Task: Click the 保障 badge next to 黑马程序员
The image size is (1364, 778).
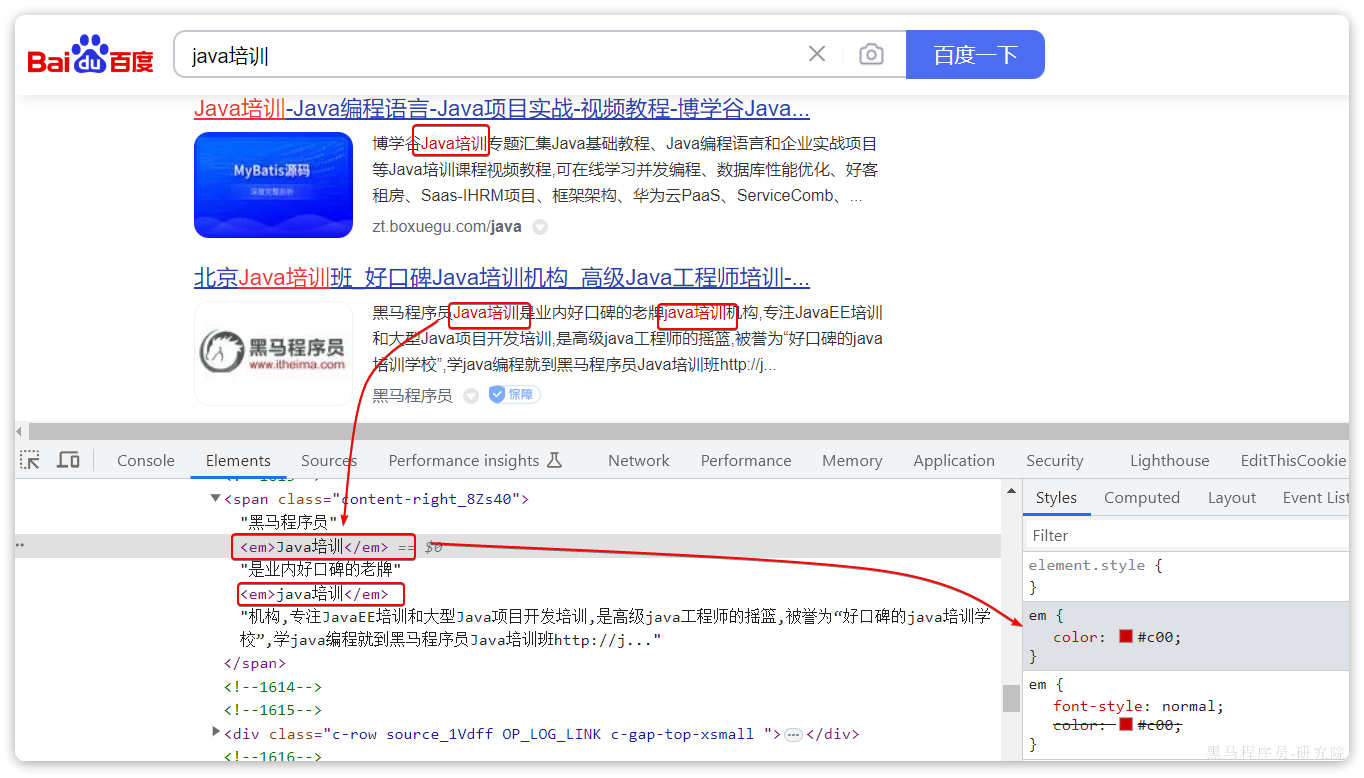Action: pyautogui.click(x=514, y=395)
